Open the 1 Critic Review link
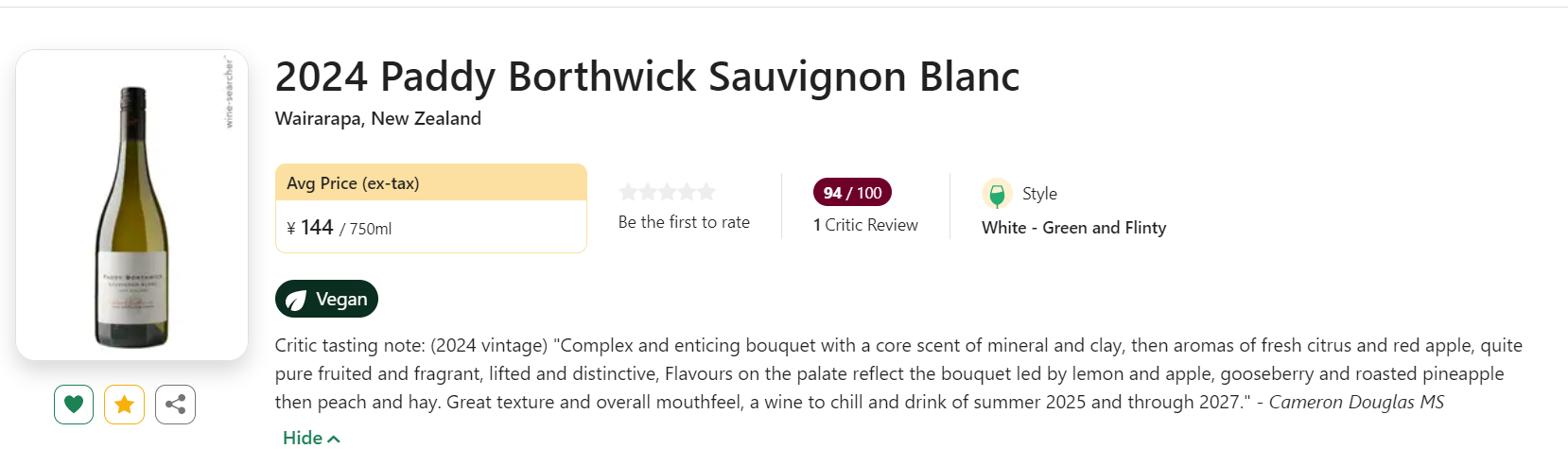 (x=865, y=225)
